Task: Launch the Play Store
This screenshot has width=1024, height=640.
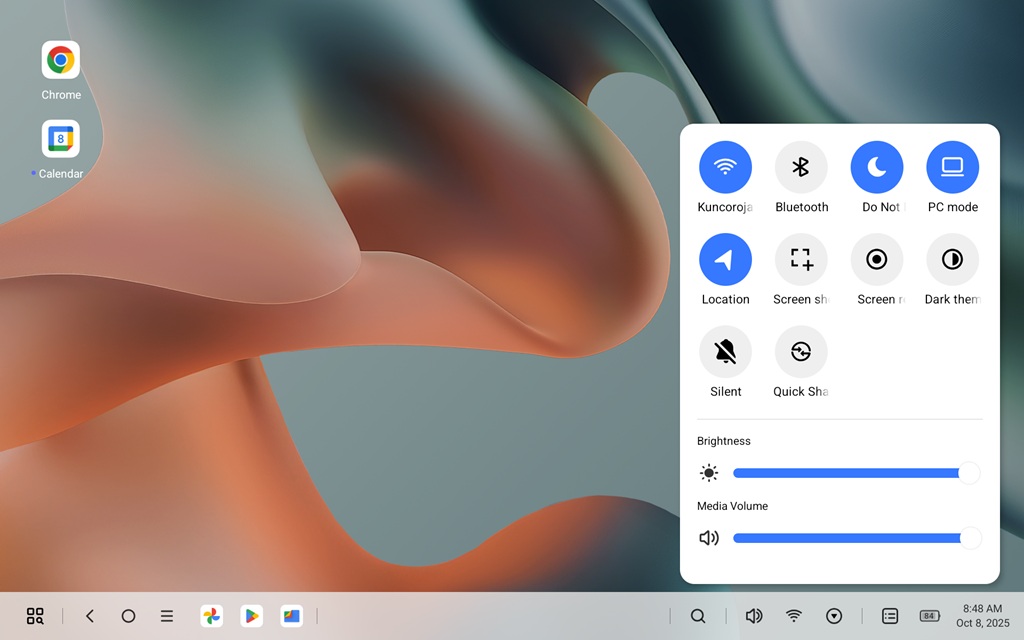Action: (251, 616)
